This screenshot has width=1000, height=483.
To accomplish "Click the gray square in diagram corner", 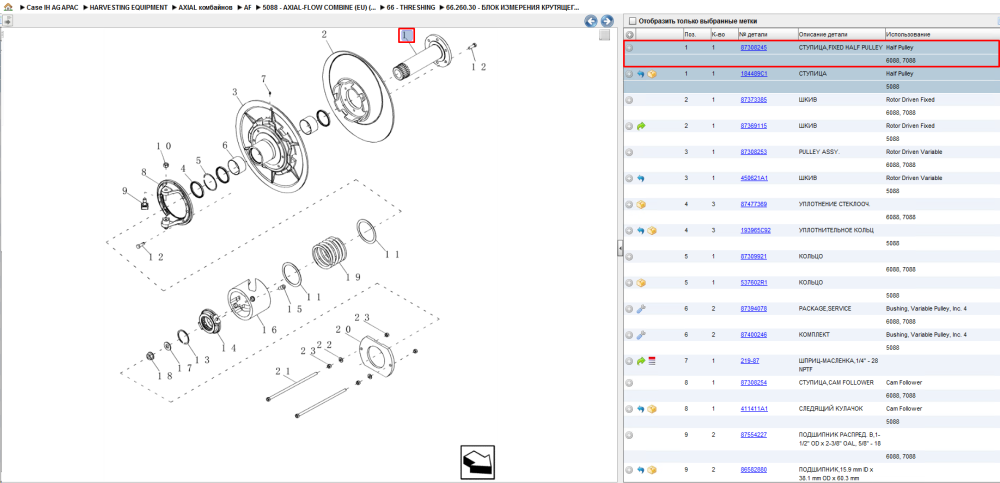I will click(605, 35).
